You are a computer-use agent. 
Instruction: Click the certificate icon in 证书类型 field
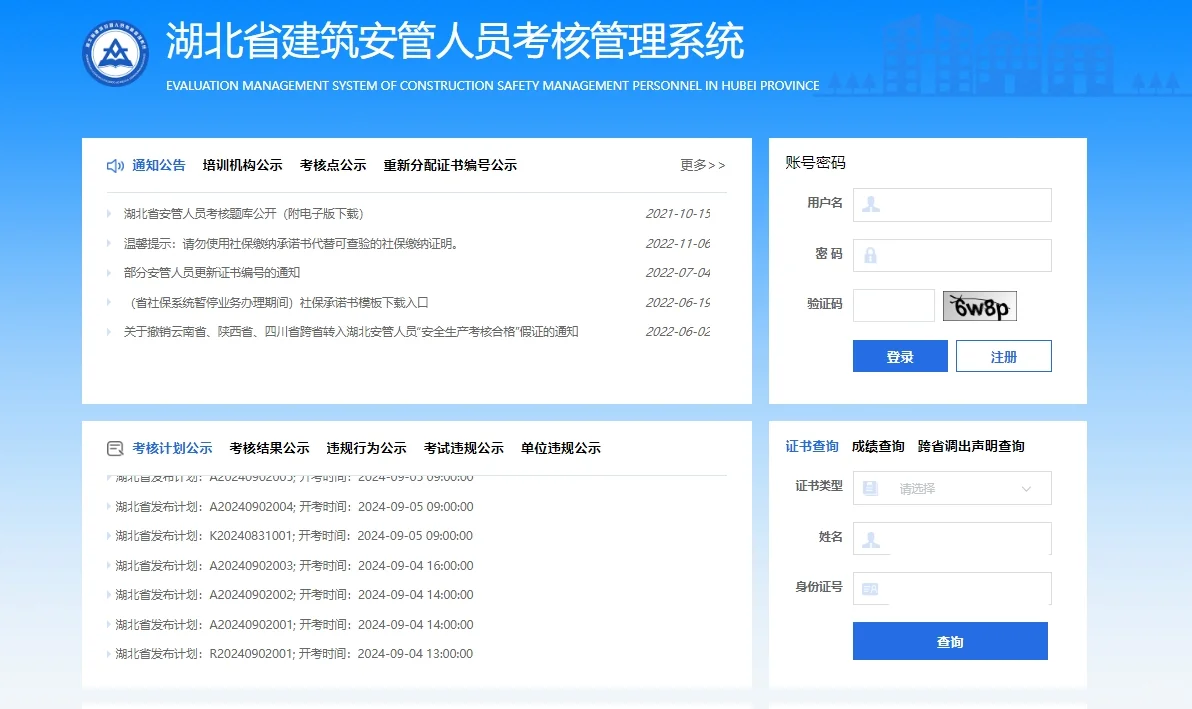871,488
